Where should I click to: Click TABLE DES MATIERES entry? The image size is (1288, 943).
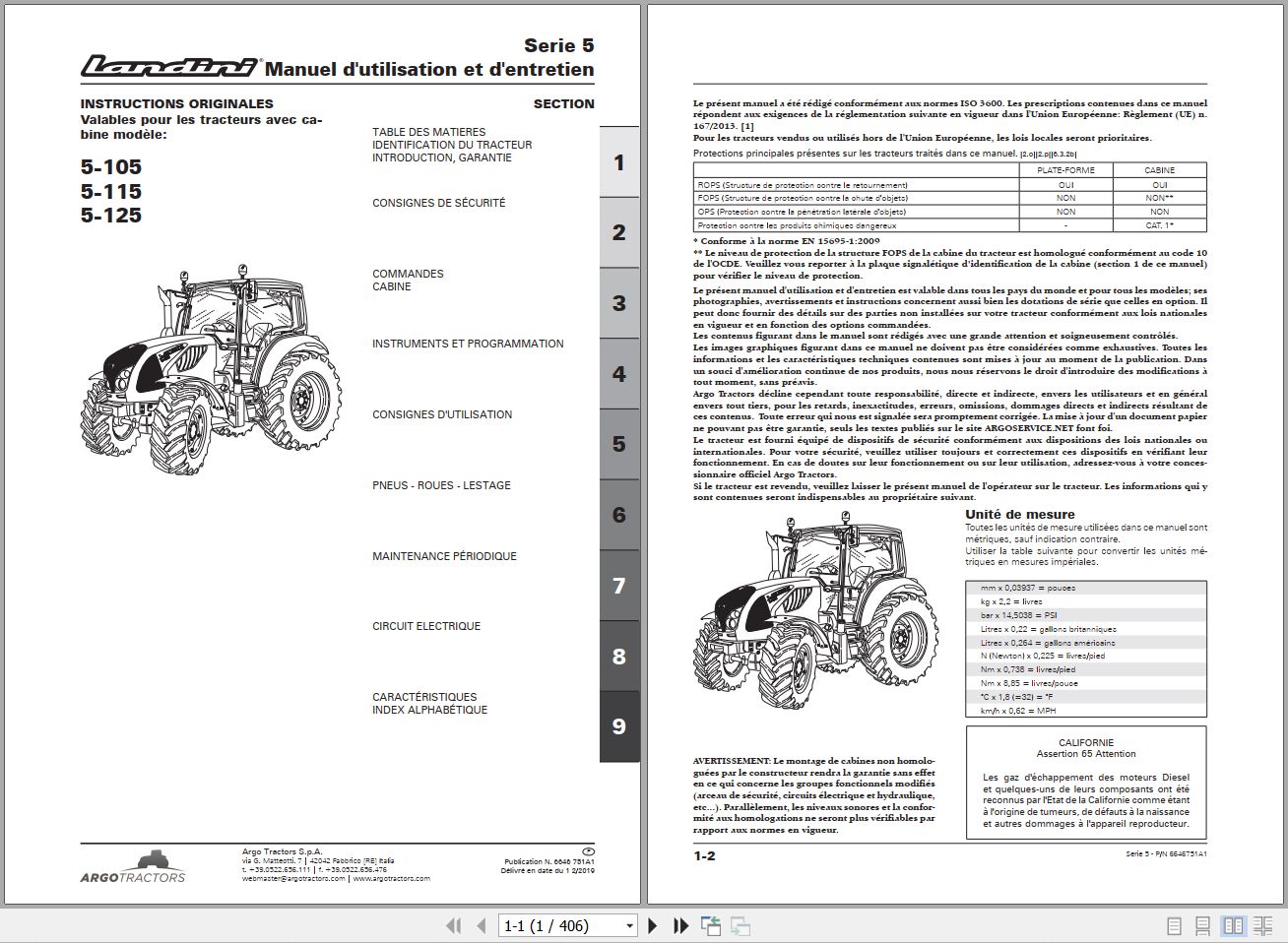(429, 132)
